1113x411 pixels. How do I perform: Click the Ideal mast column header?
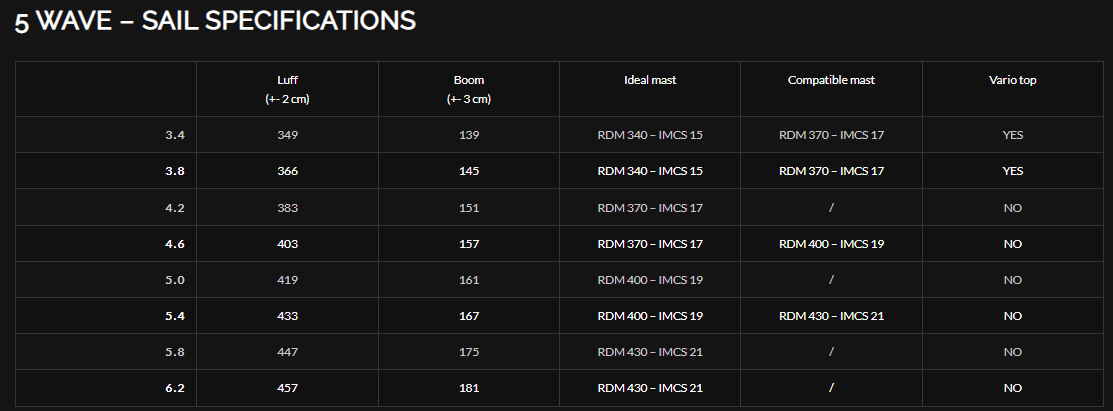(650, 80)
